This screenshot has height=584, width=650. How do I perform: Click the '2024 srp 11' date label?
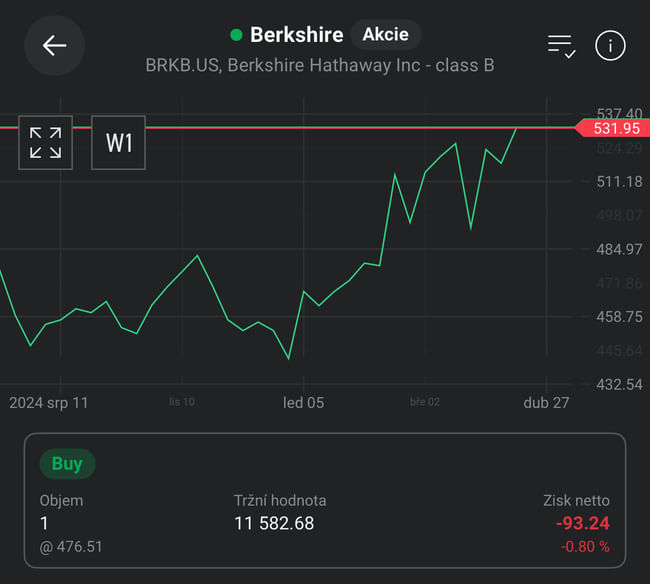(x=49, y=402)
